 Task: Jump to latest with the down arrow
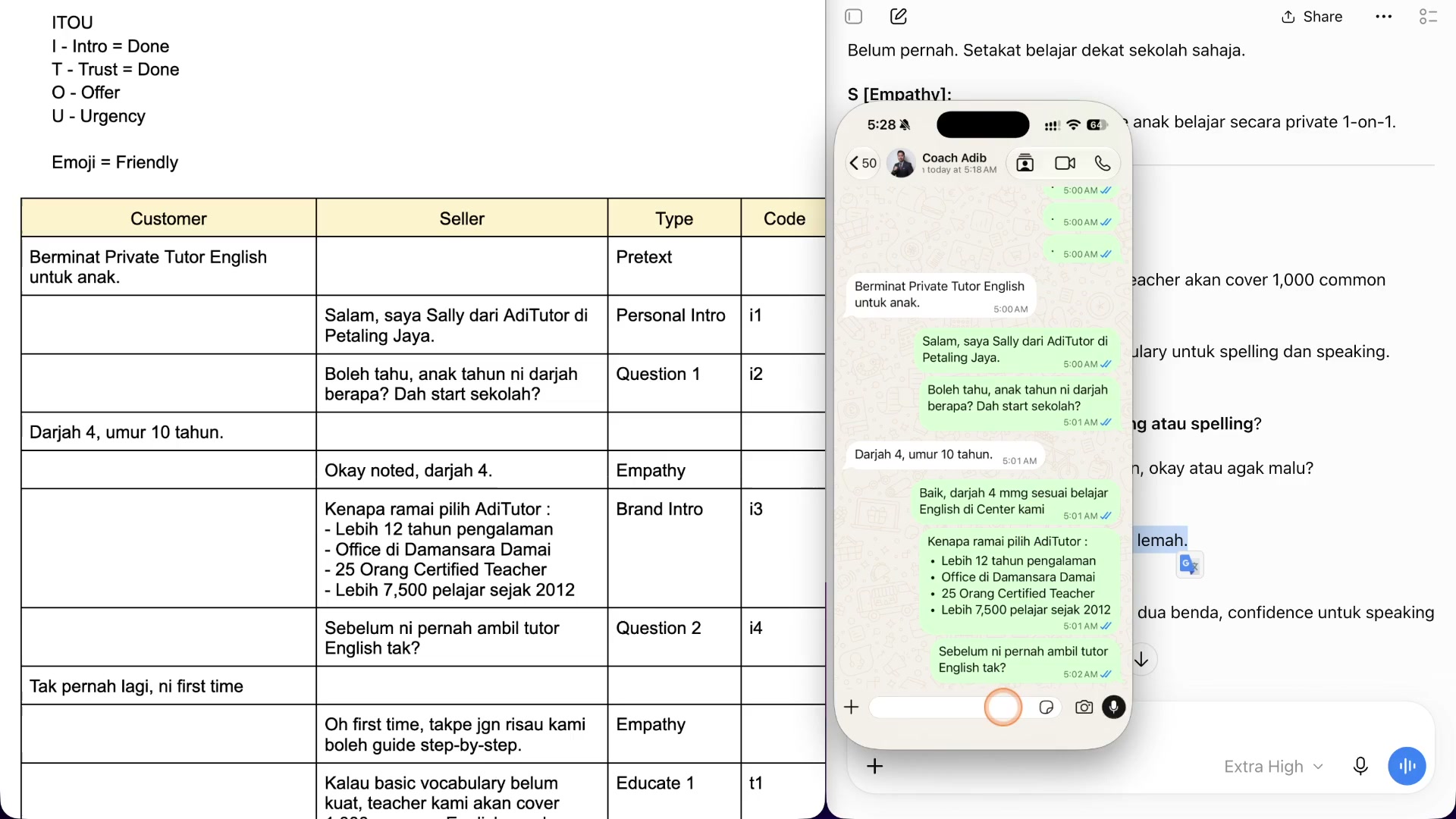click(1141, 660)
